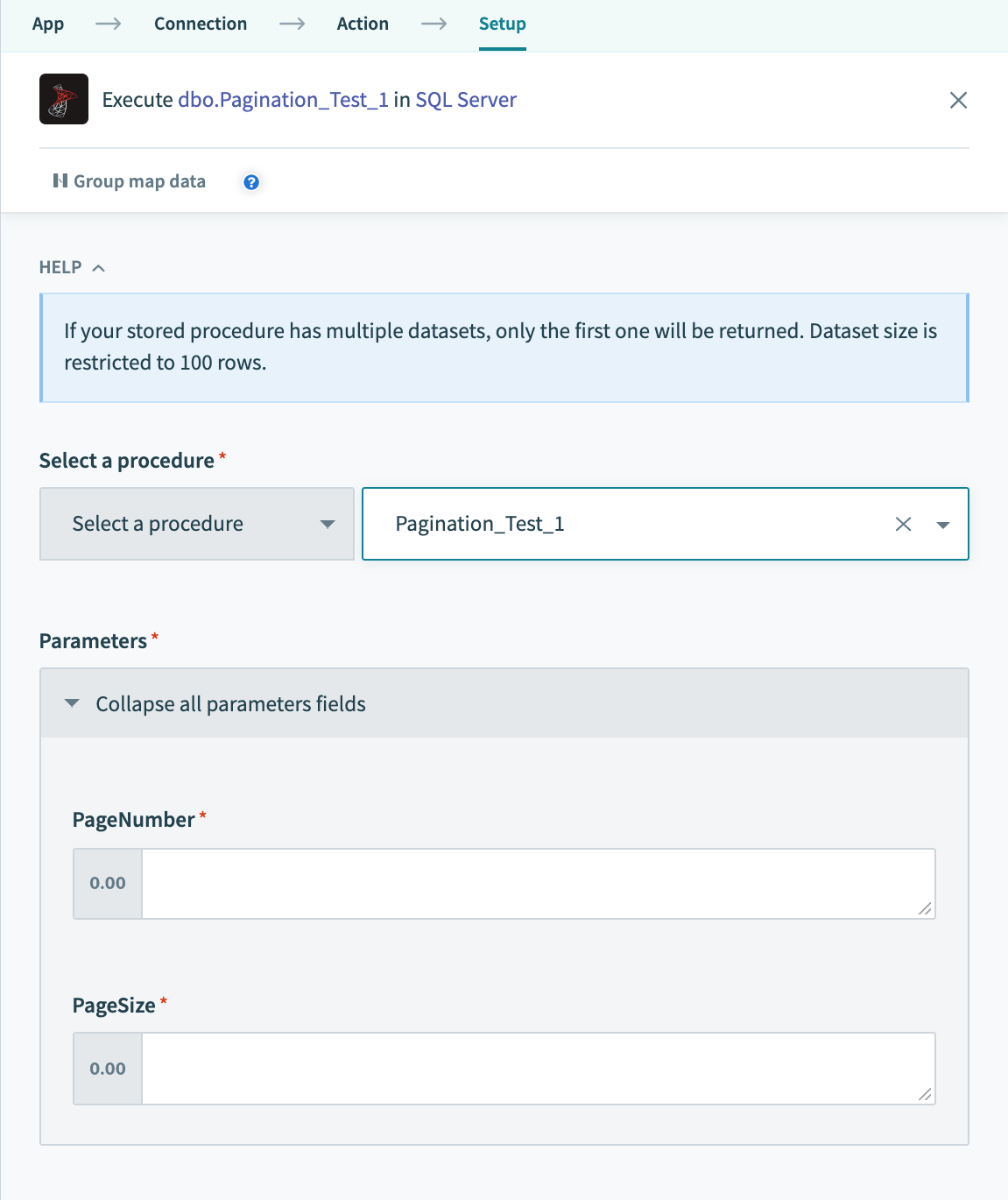Close the Execute procedure panel

click(958, 100)
